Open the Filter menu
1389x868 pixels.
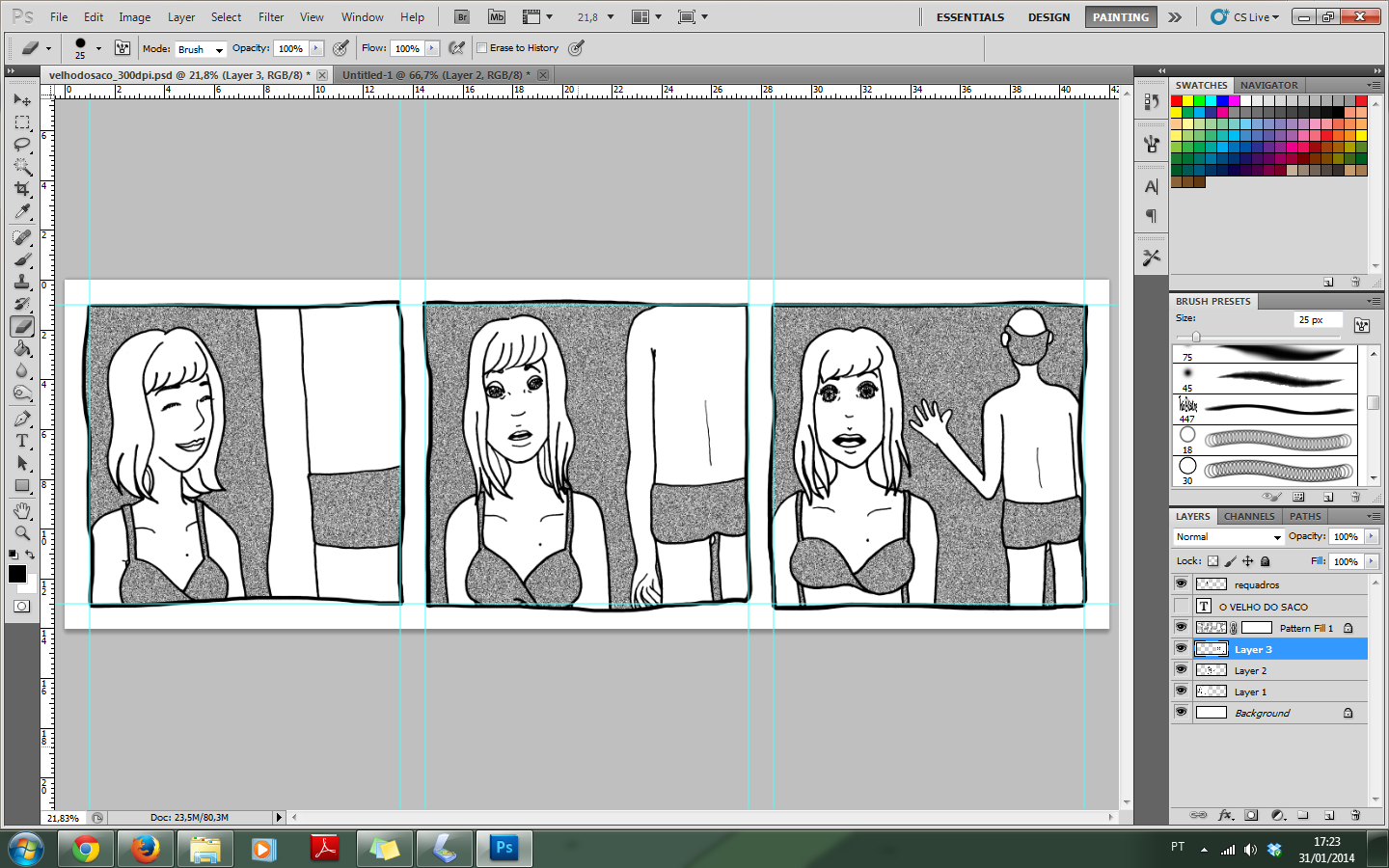coord(271,16)
